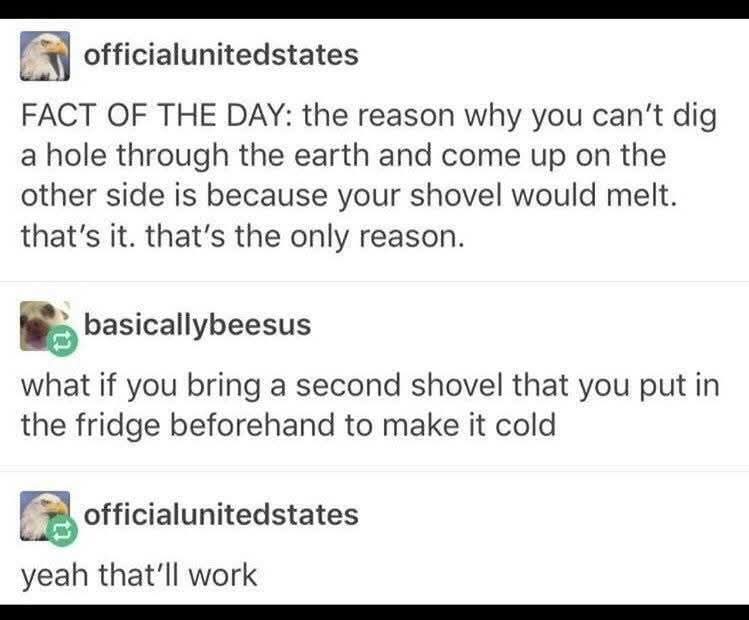Click the line "the fridge beforehand to make it cold"
Image resolution: width=749 pixels, height=620 pixels.
tap(289, 425)
